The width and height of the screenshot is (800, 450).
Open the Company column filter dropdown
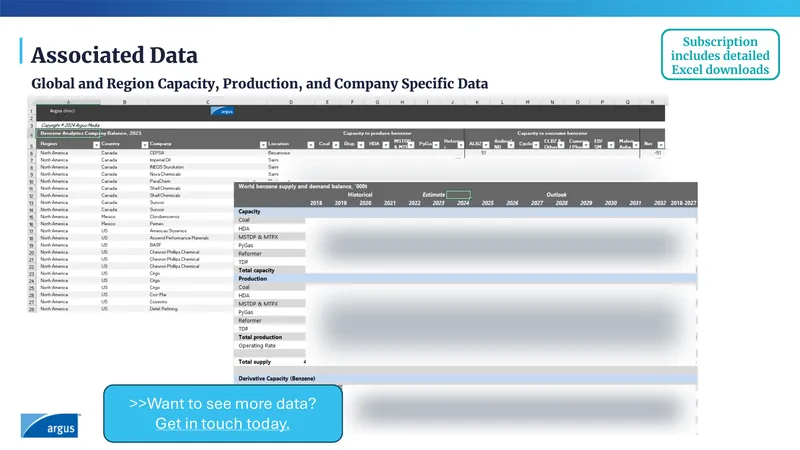point(263,145)
